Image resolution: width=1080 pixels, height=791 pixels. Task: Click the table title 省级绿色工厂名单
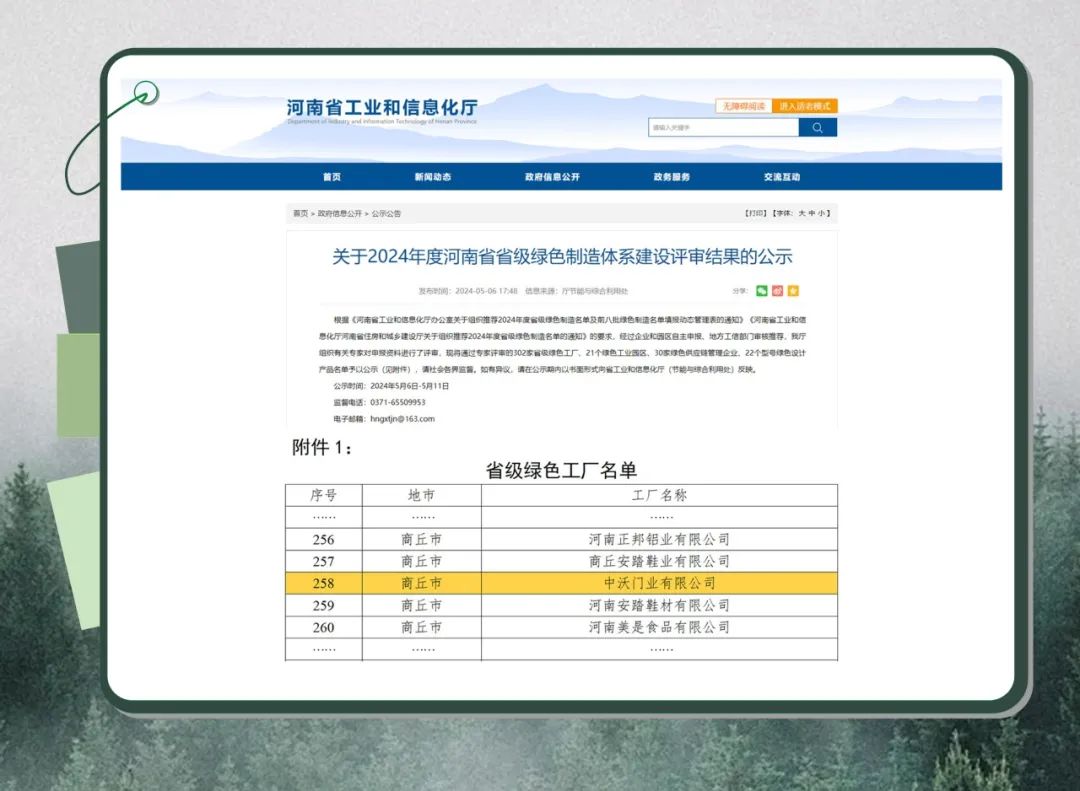[561, 471]
